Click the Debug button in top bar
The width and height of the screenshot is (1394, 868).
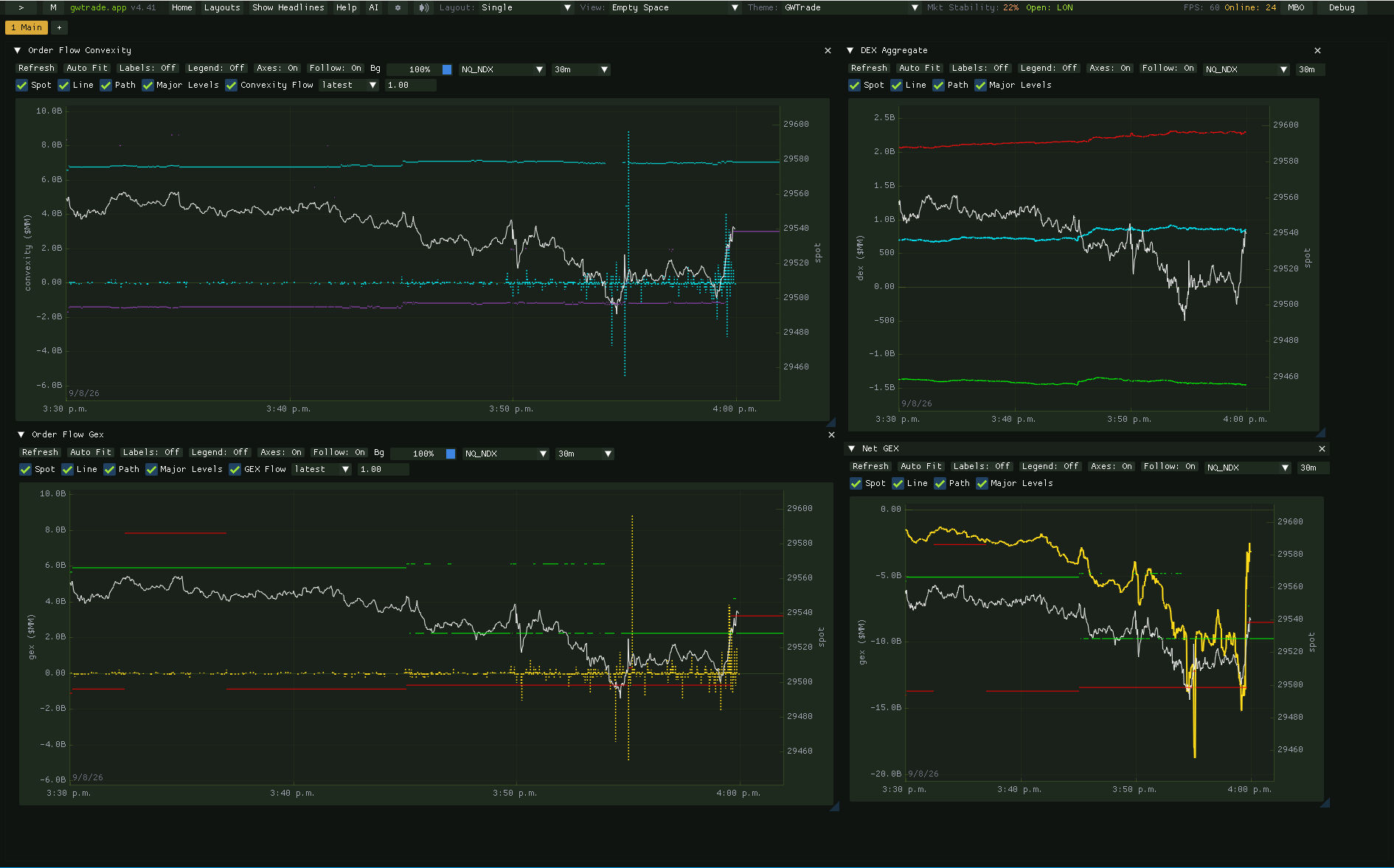click(x=1342, y=7)
